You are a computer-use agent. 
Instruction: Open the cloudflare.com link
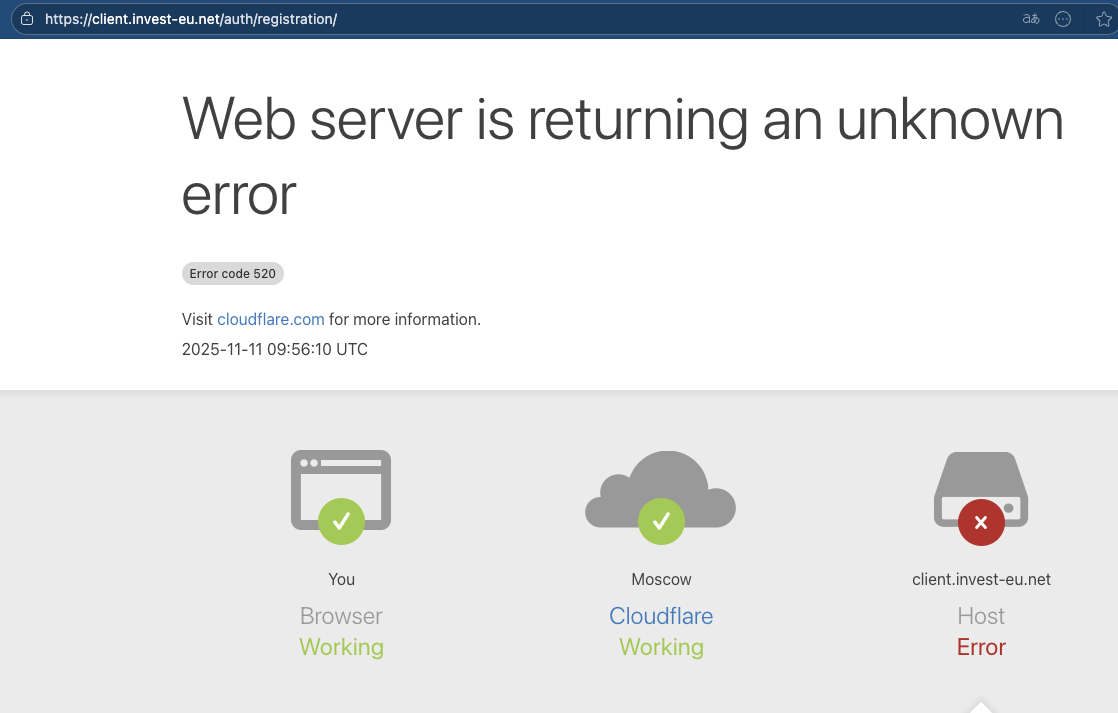point(271,320)
